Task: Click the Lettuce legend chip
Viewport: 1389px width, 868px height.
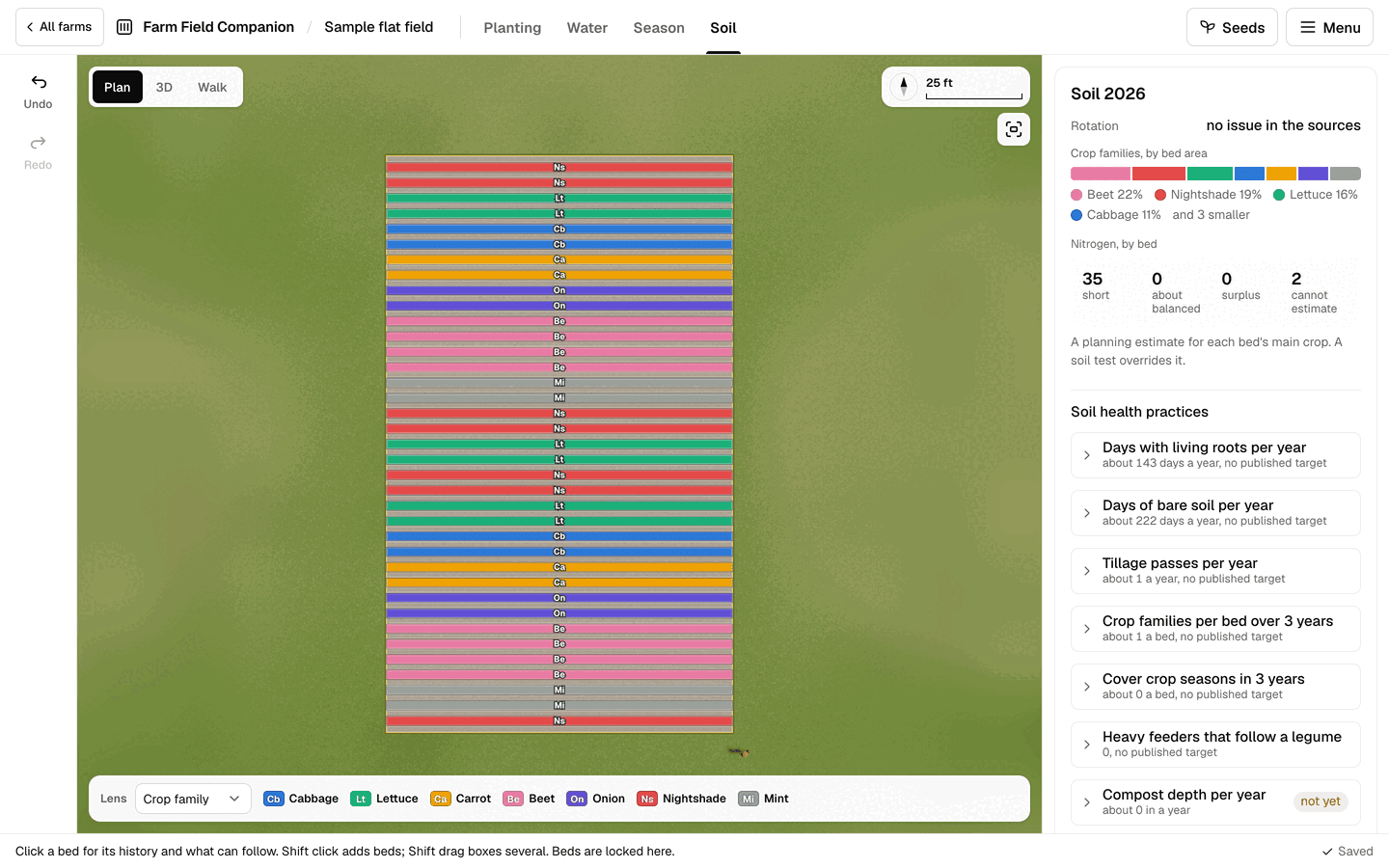Action: (385, 799)
